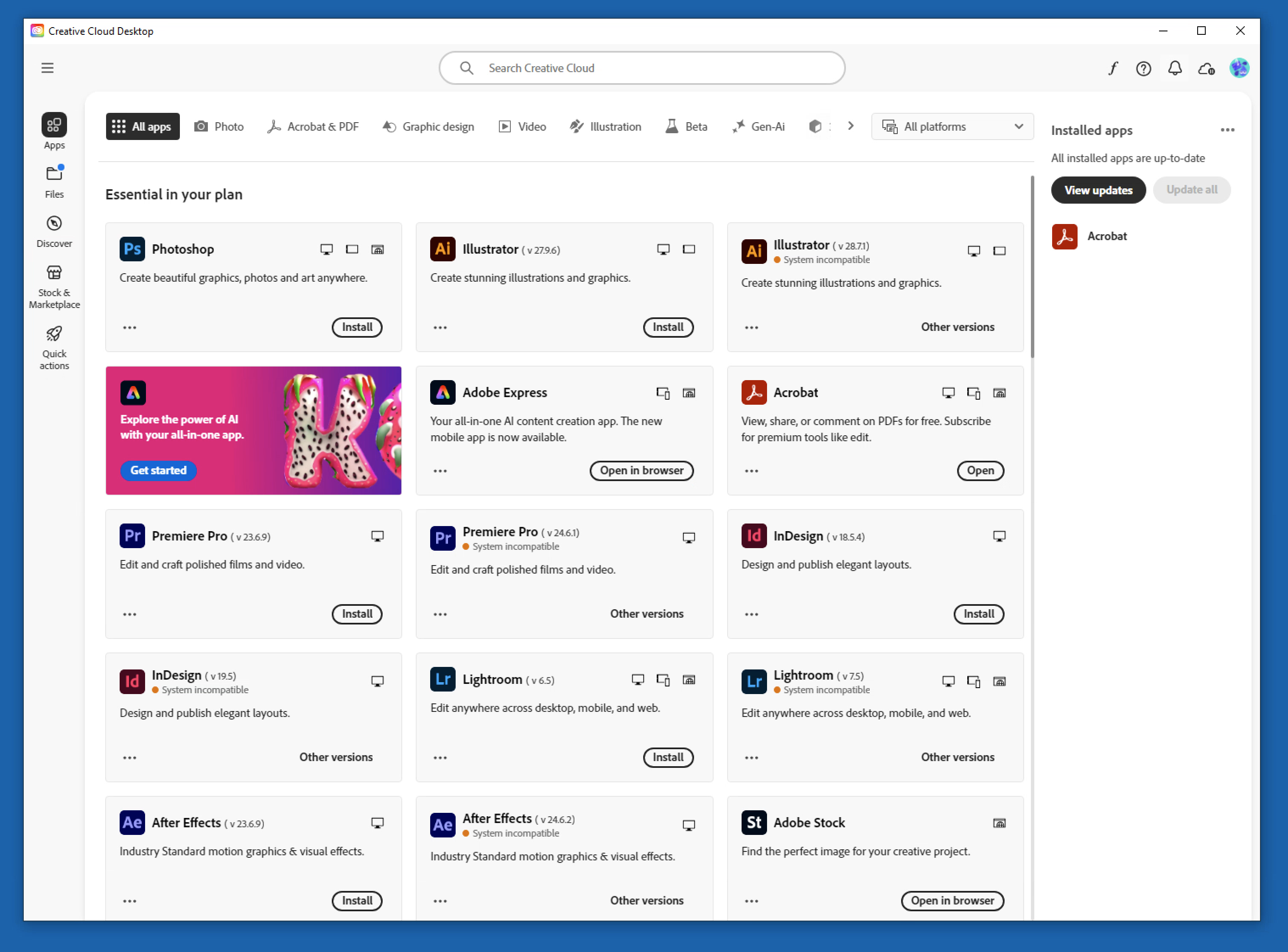The height and width of the screenshot is (952, 1288).
Task: Click the hamburger menu icon
Action: (x=47, y=68)
